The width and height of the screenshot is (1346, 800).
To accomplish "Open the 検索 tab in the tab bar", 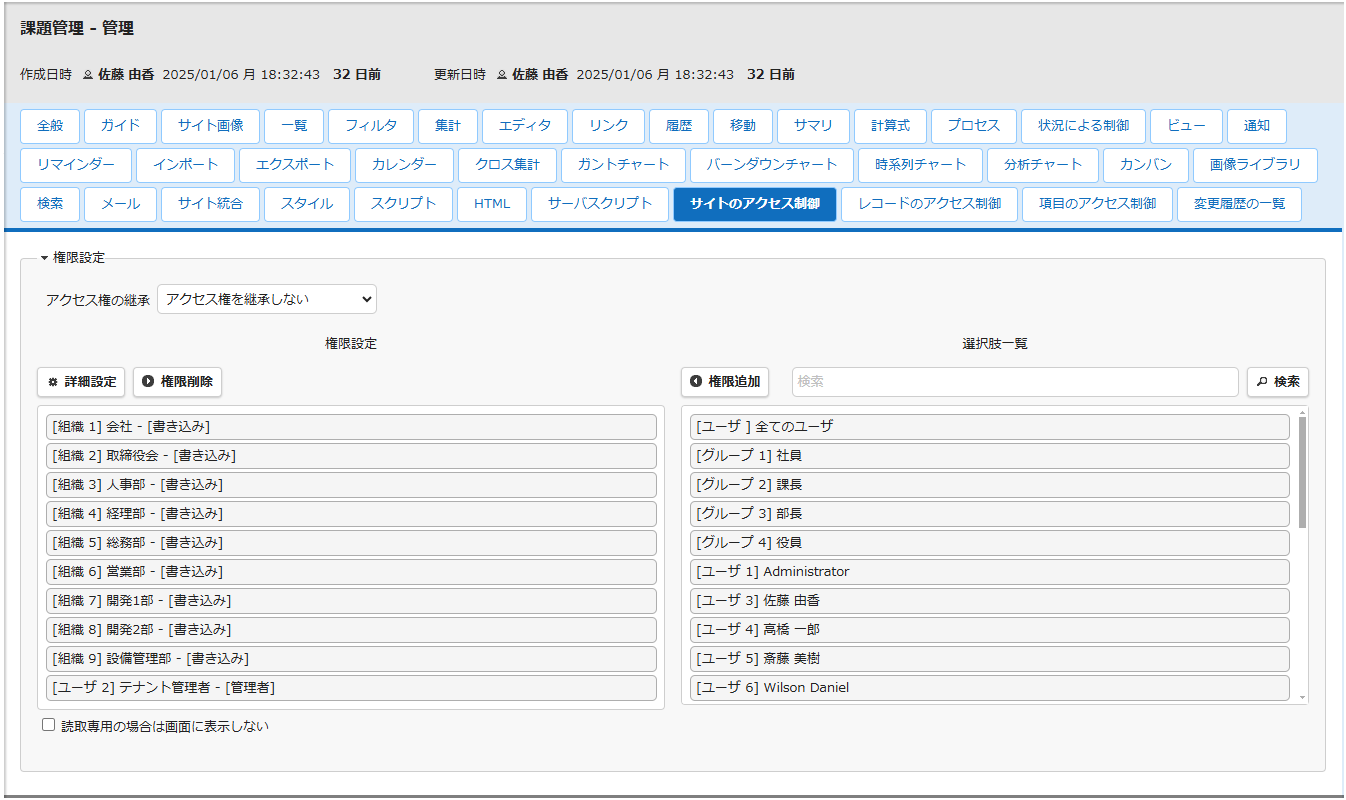I will pyautogui.click(x=50, y=204).
